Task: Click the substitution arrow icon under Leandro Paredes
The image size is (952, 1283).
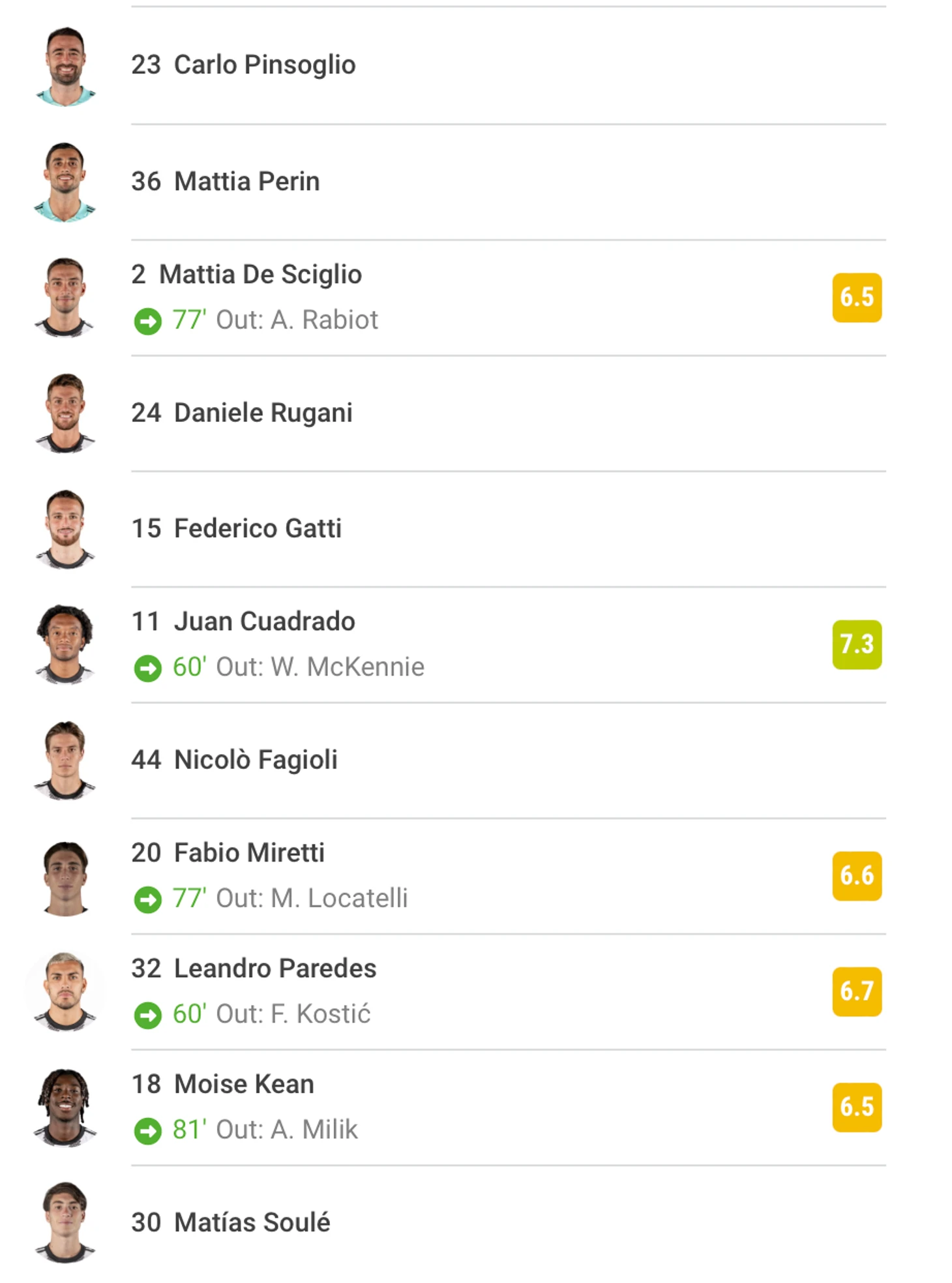Action: pos(147,1015)
